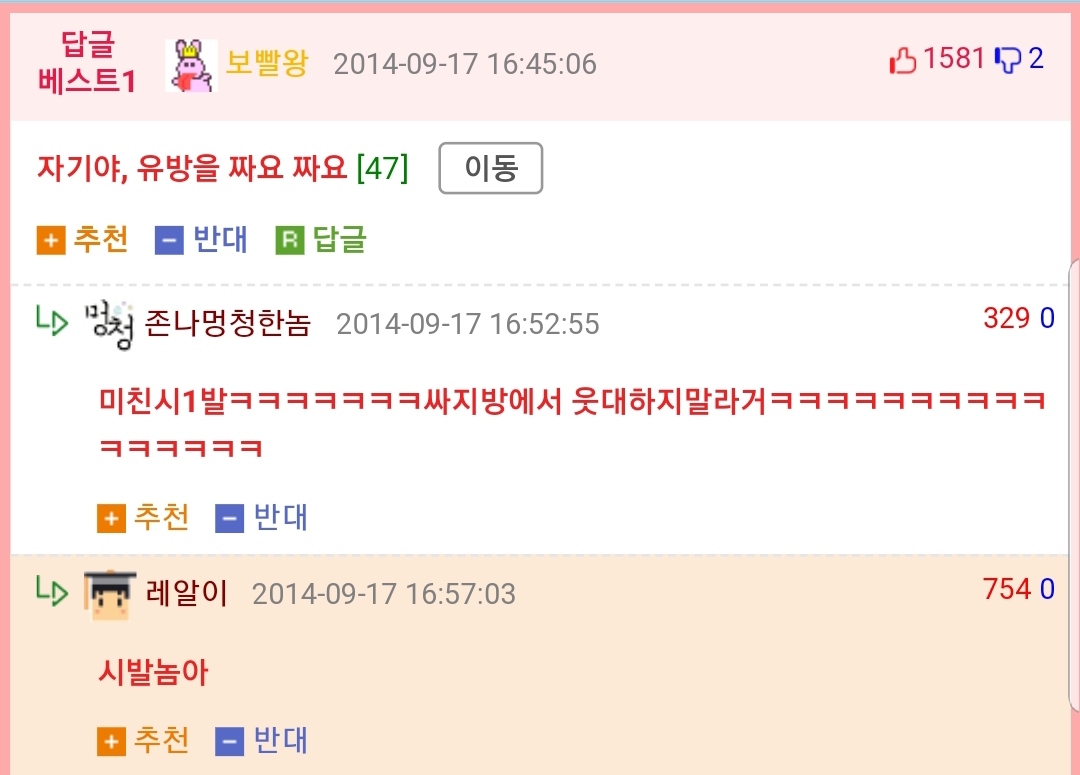This screenshot has height=775, width=1080.
Task: Tap the 이동 button
Action: [x=490, y=168]
